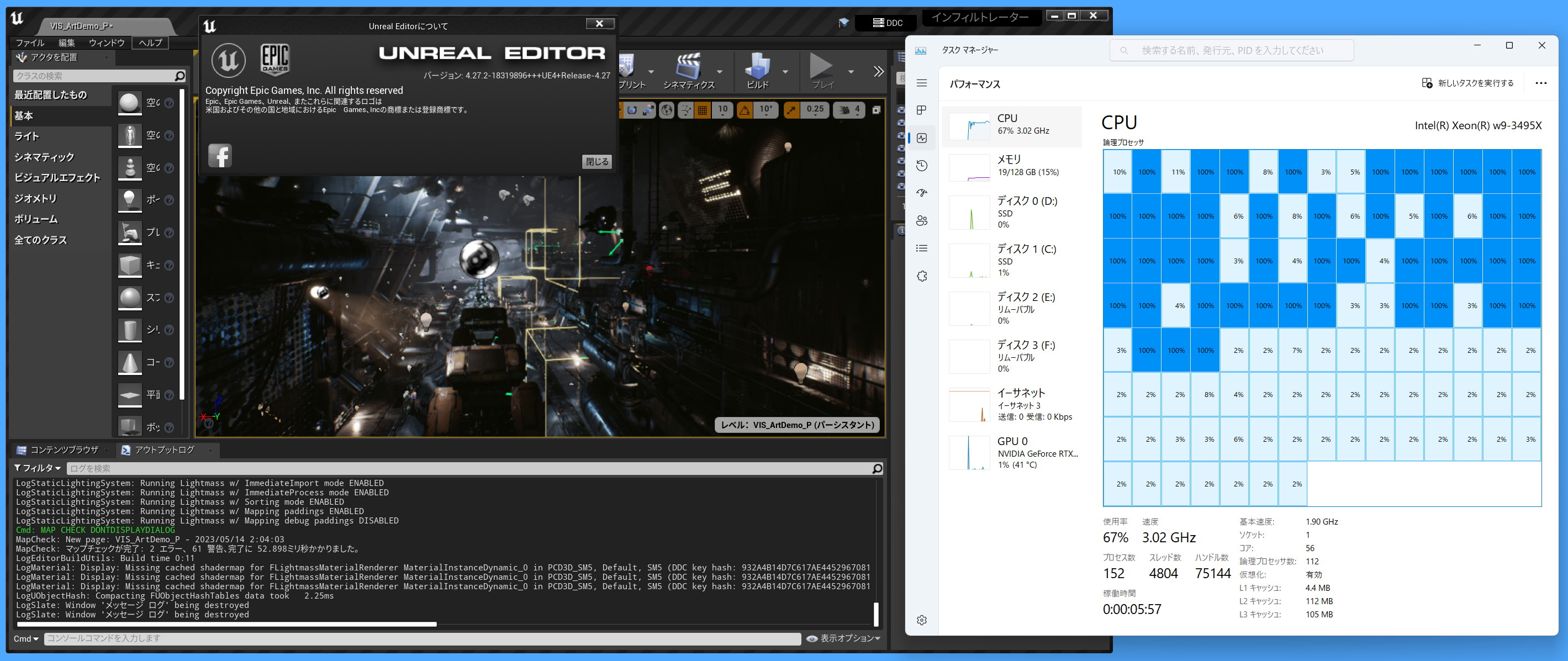1568x661 pixels.
Task: Select イーサネット in the performance list
Action: point(1012,404)
